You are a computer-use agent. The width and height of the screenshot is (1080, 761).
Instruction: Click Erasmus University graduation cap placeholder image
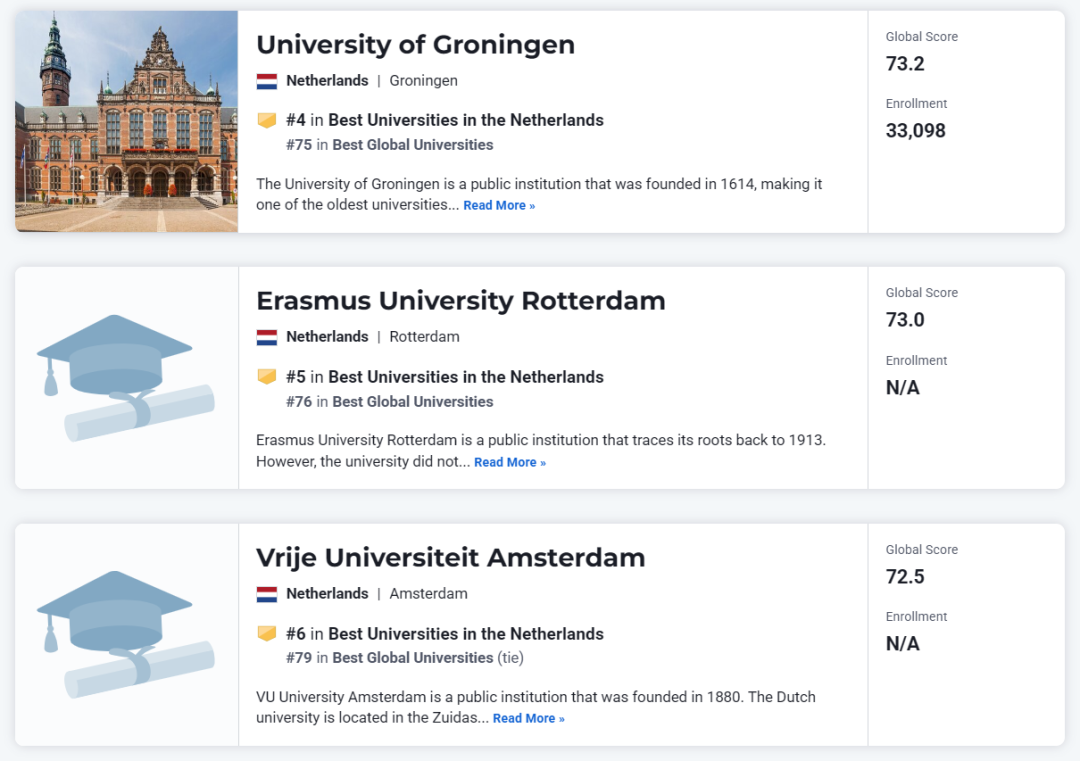126,378
